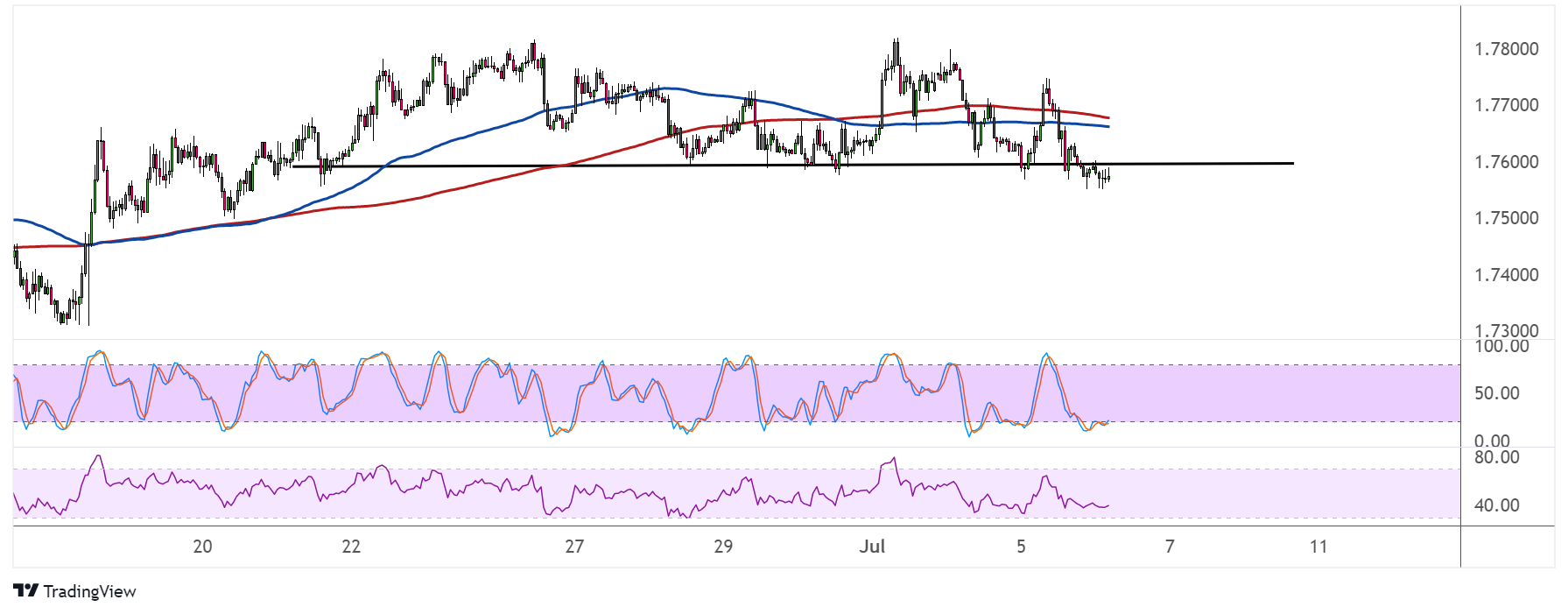Click the 0.00 stochastic scale label
This screenshot has width=1568, height=614.
[1492, 441]
